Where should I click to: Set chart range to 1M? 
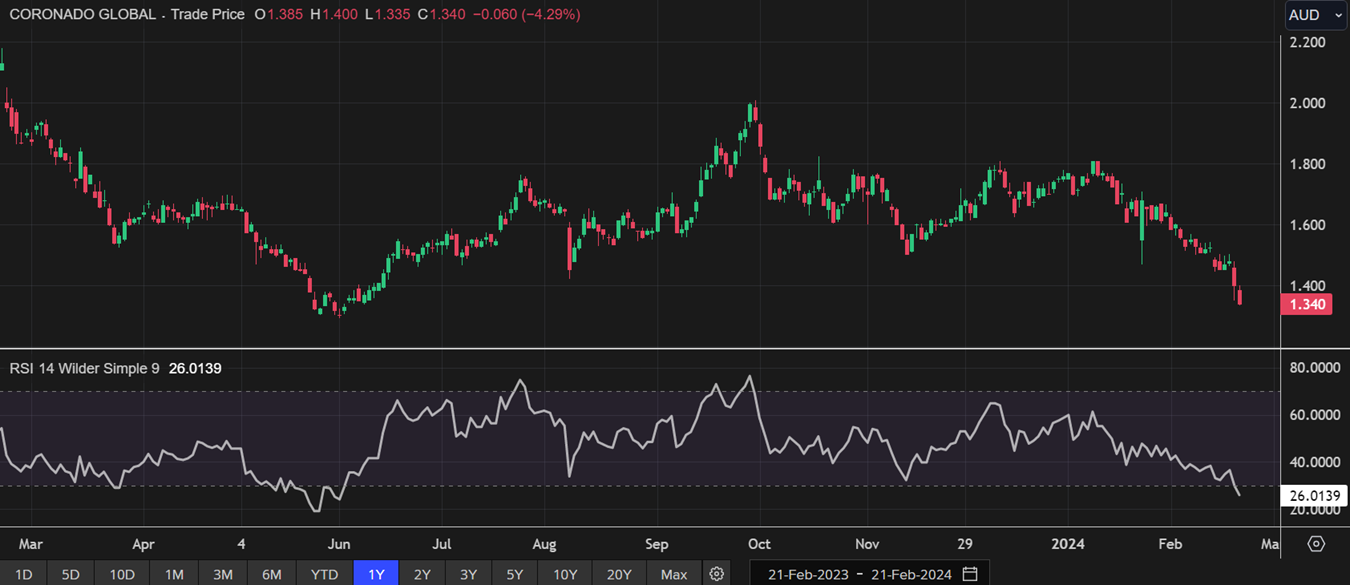pos(174,574)
